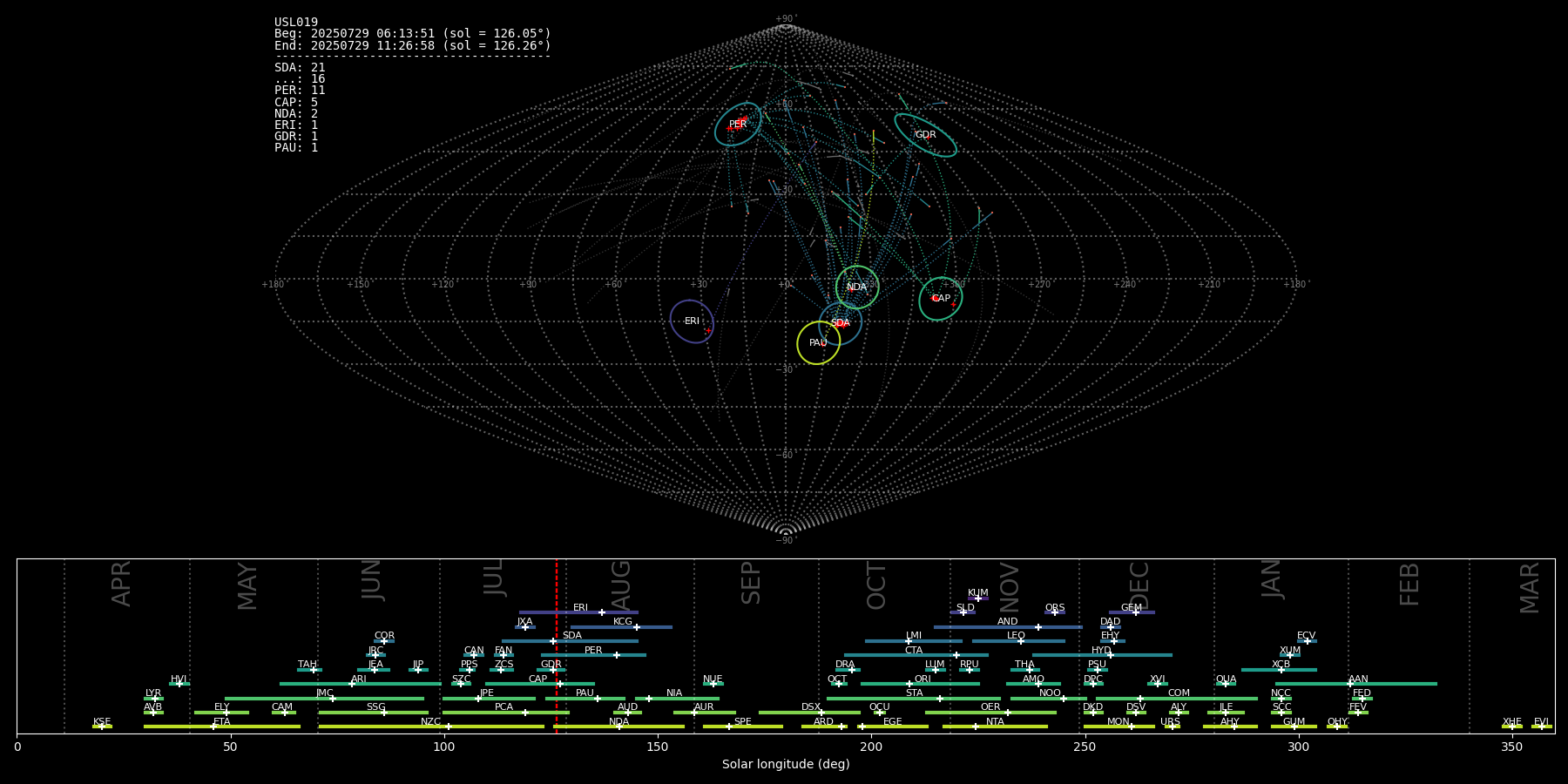Click the HYD shower bar in timeline
The width and height of the screenshot is (1568, 784).
(1102, 655)
